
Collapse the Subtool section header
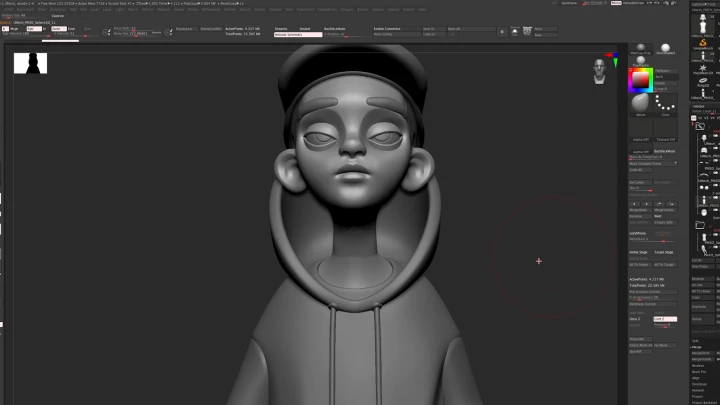[699, 106]
